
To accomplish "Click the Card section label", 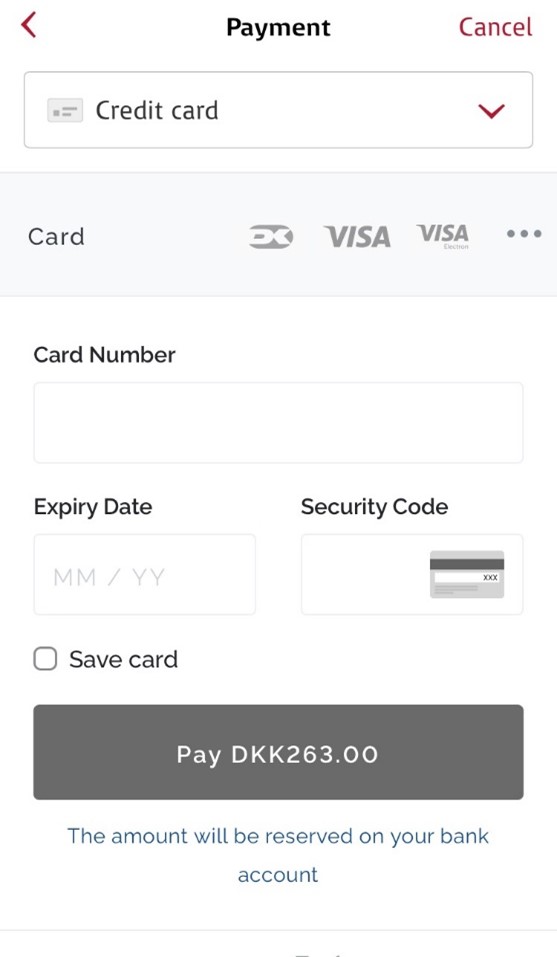I will point(56,237).
